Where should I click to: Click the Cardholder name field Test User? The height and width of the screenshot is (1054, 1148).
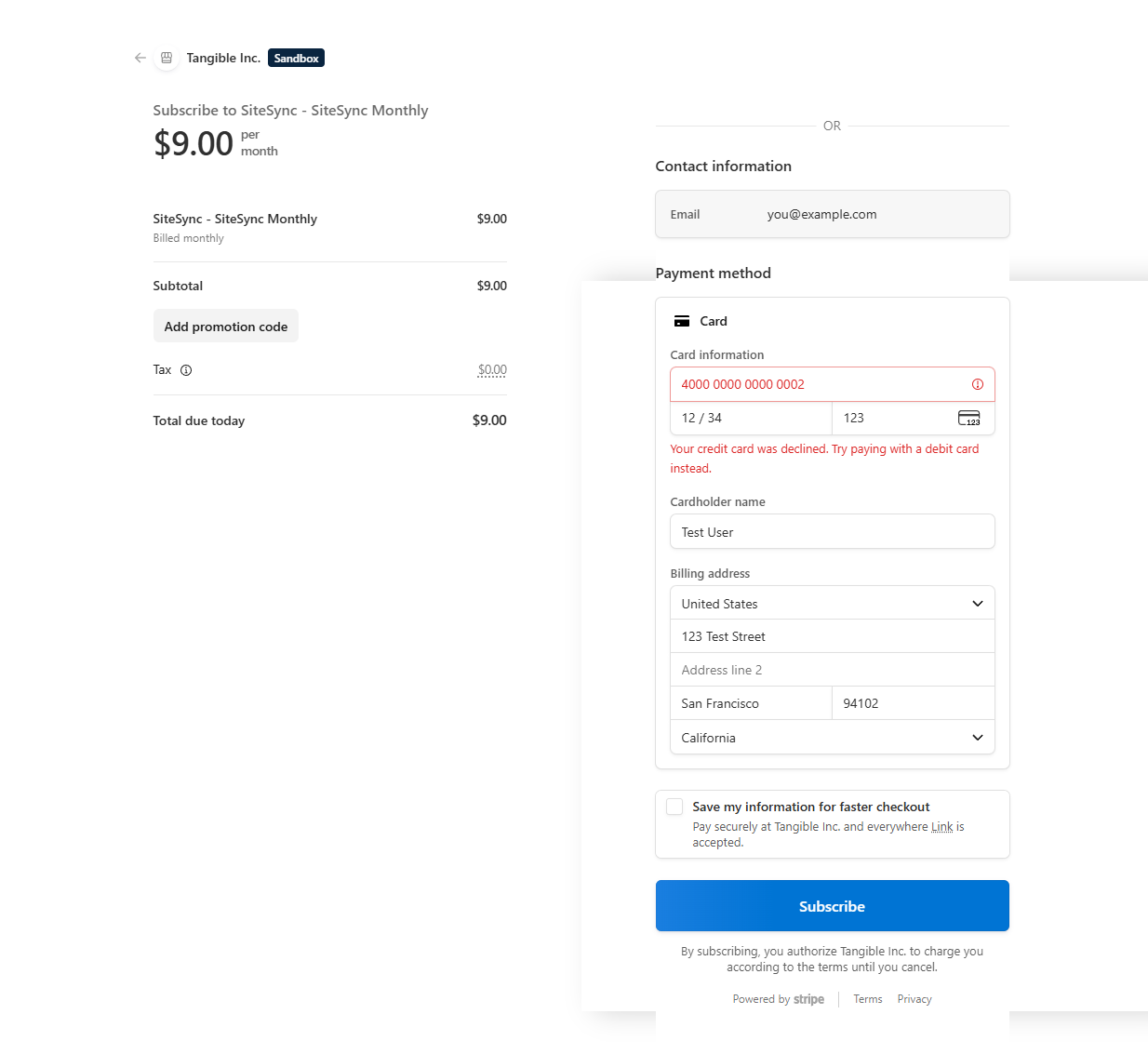(x=833, y=531)
